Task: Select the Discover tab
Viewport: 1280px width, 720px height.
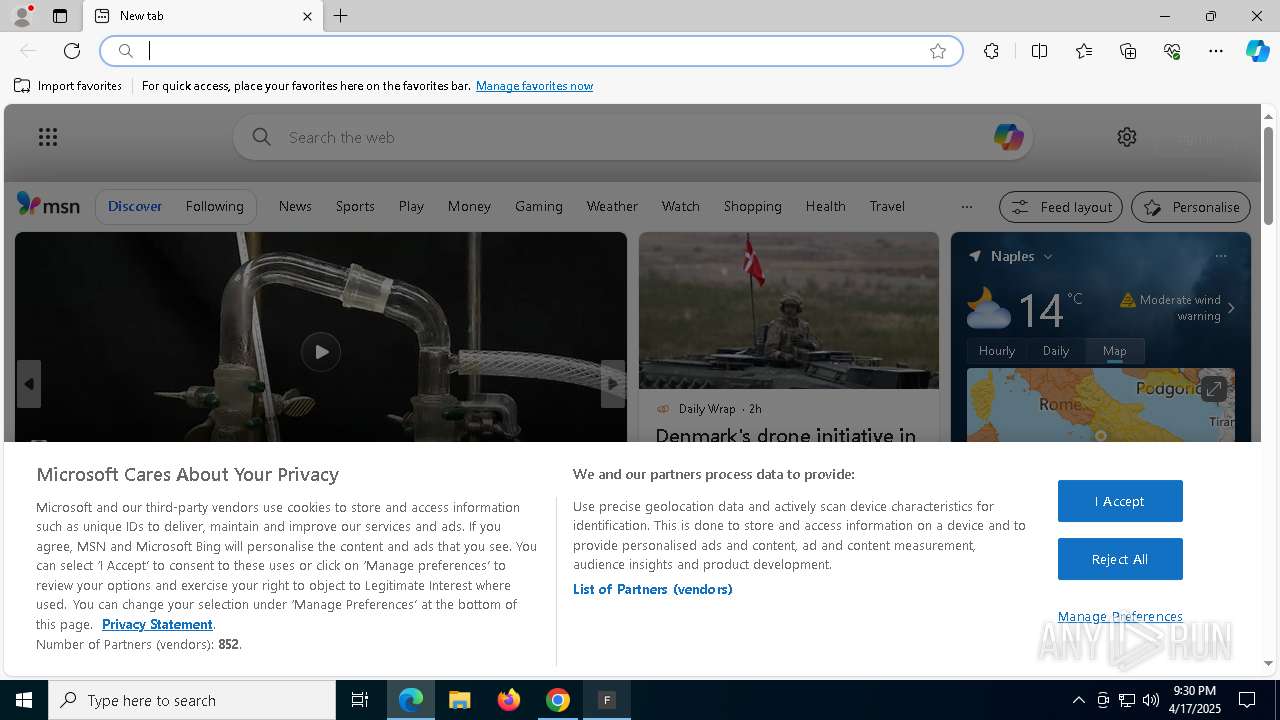Action: (x=135, y=206)
